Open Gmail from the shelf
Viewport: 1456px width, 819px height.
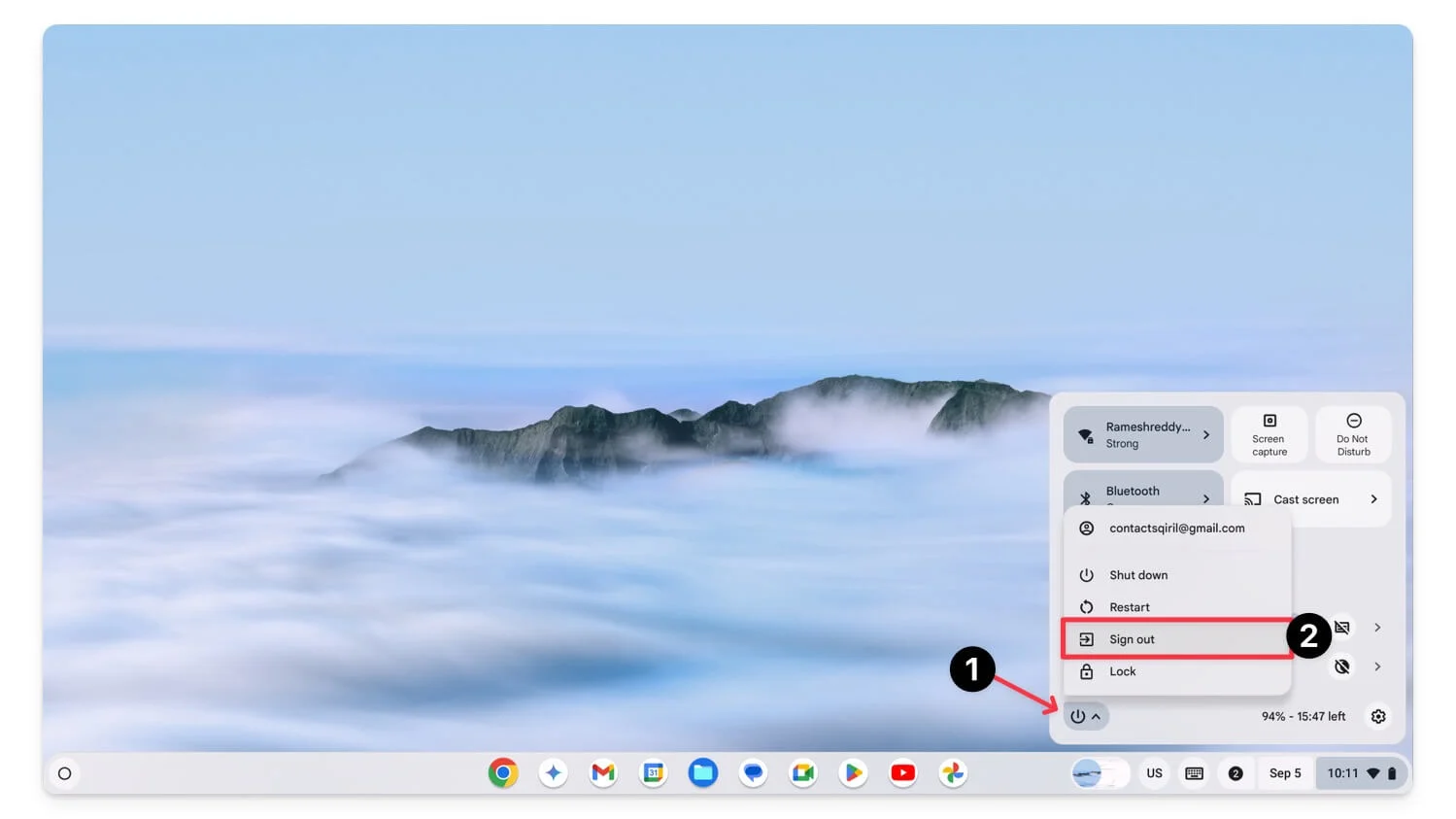click(603, 773)
